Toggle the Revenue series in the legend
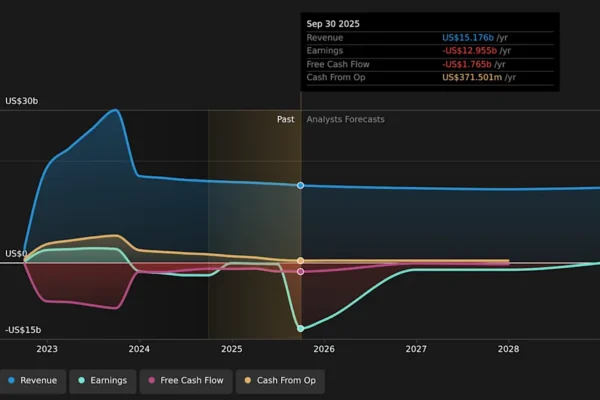Viewport: 600px width, 400px height. [x=32, y=381]
